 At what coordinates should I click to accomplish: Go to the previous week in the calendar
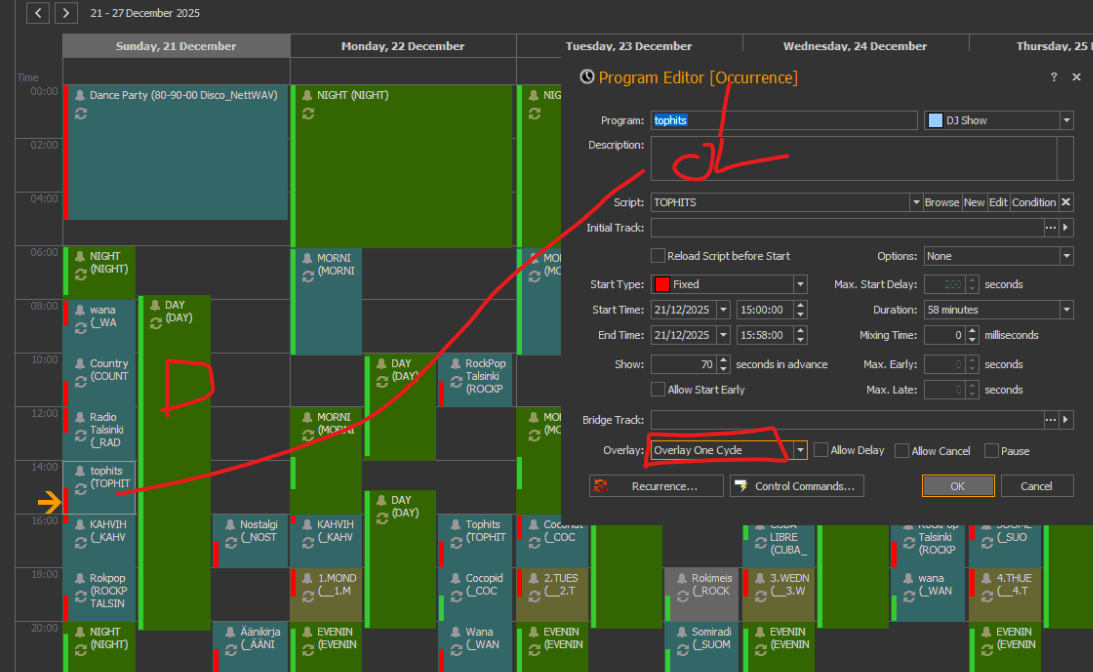[x=38, y=13]
